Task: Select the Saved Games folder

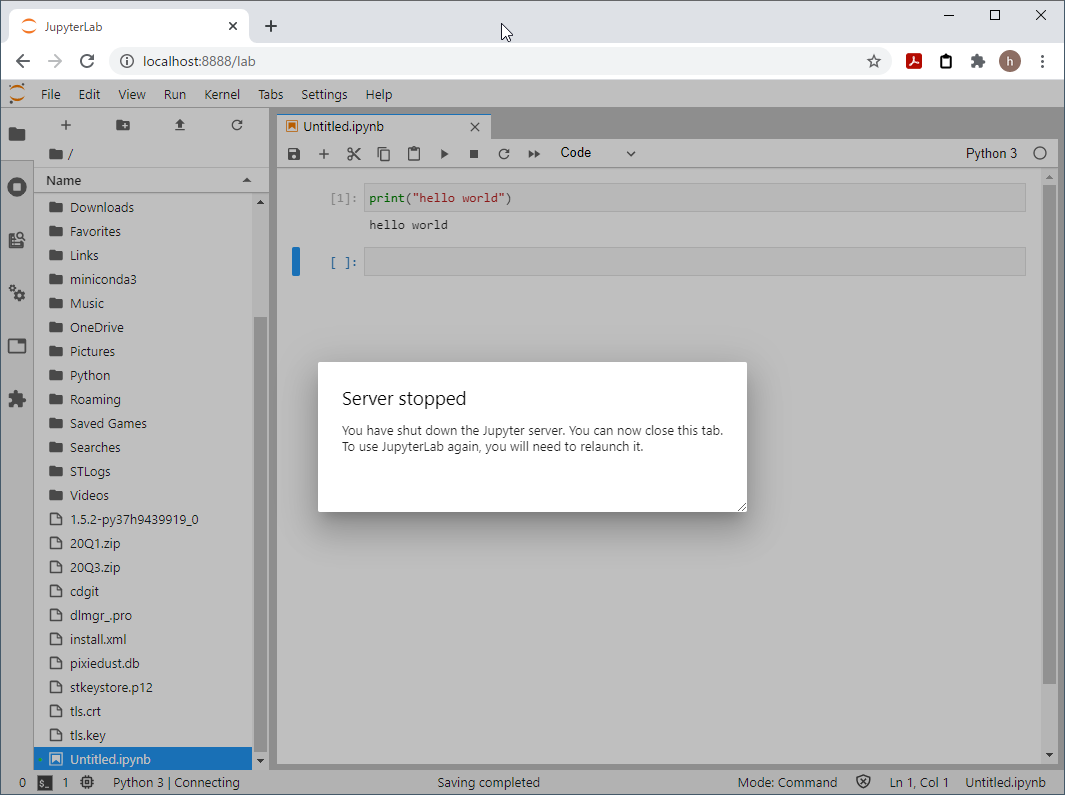Action: click(144, 423)
